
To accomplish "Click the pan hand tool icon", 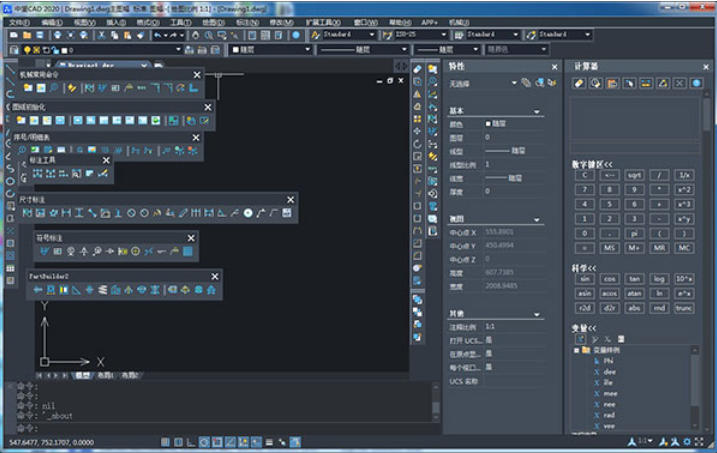I will pyautogui.click(x=195, y=35).
